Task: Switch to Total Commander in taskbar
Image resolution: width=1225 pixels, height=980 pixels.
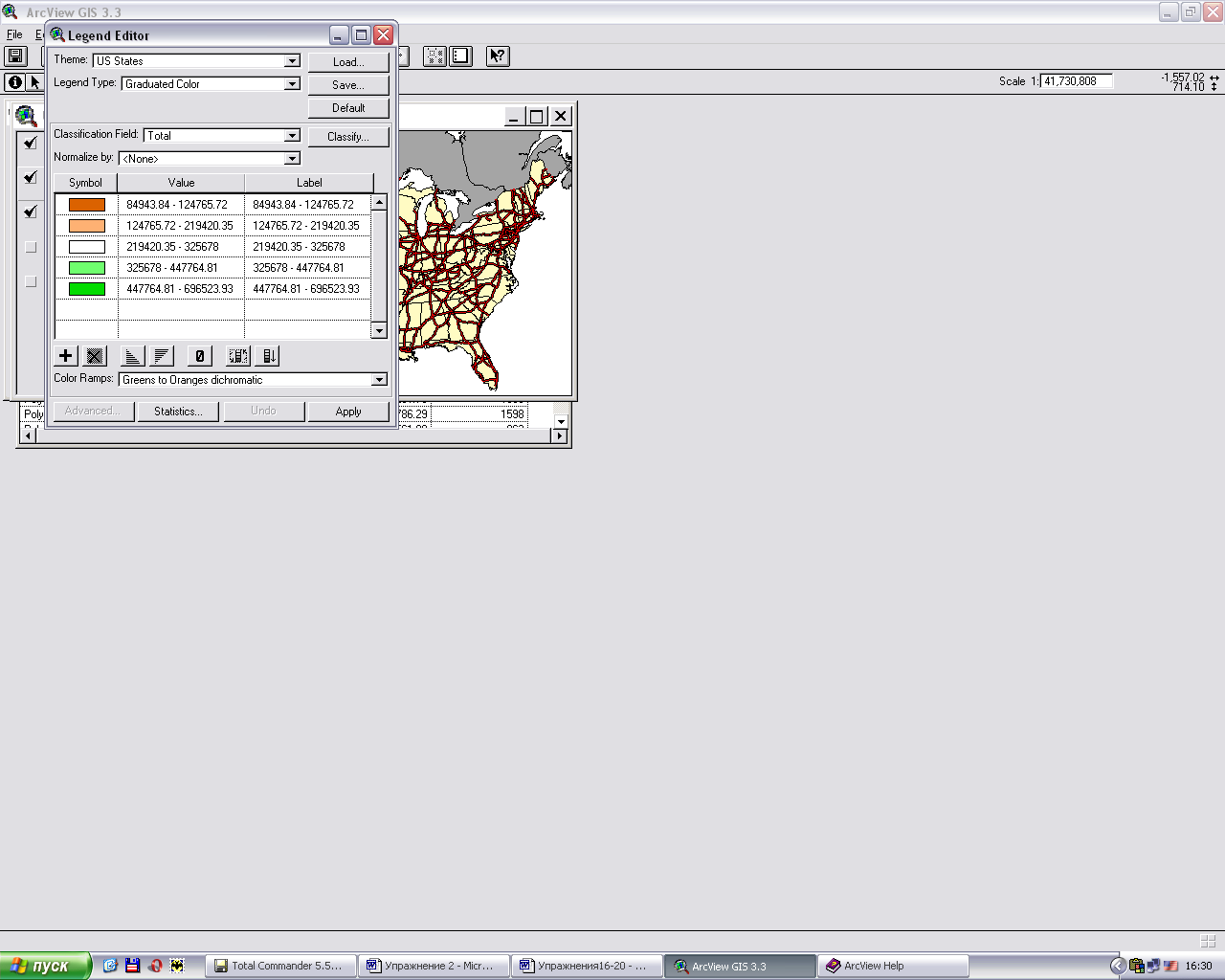Action: [x=281, y=966]
